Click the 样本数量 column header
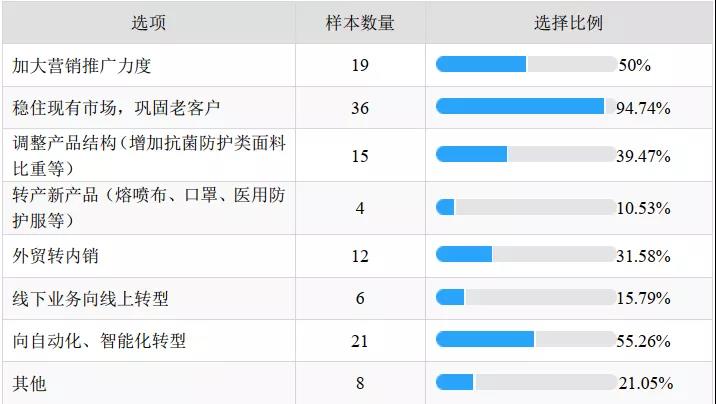This screenshot has width=716, height=404. 360,22
